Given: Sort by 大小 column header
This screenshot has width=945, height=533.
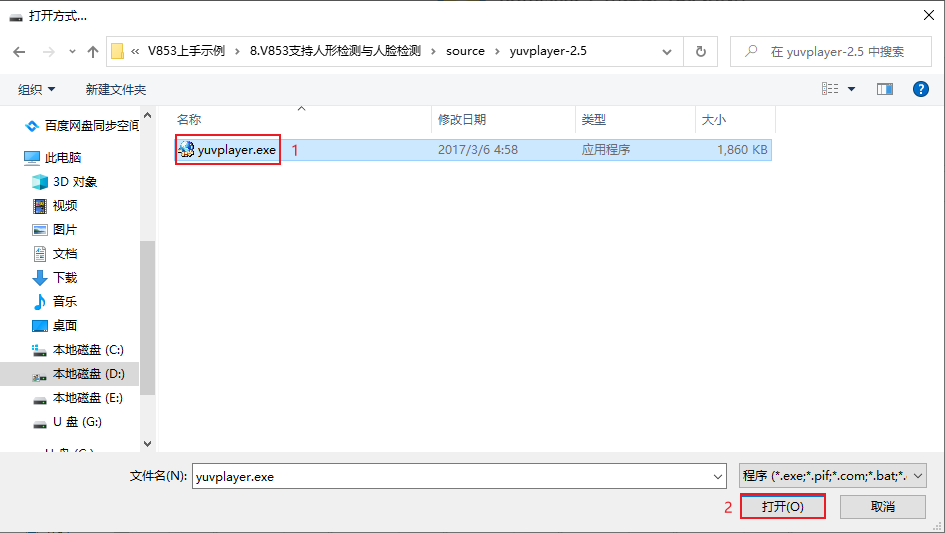Looking at the screenshot, I should click(x=714, y=119).
